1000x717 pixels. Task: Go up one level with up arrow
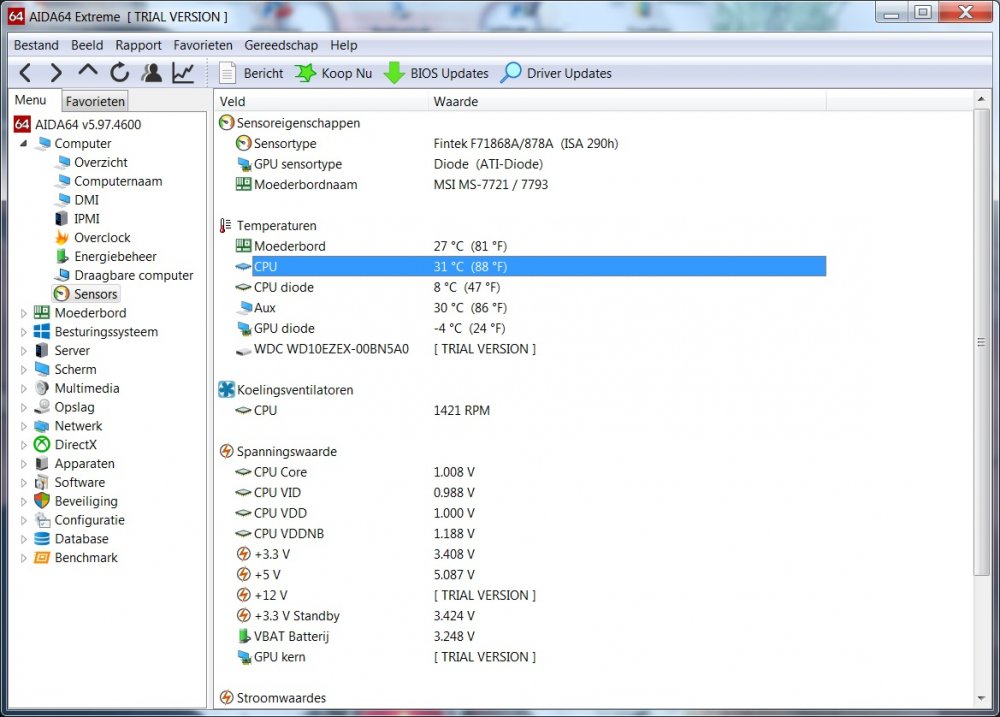pos(88,73)
